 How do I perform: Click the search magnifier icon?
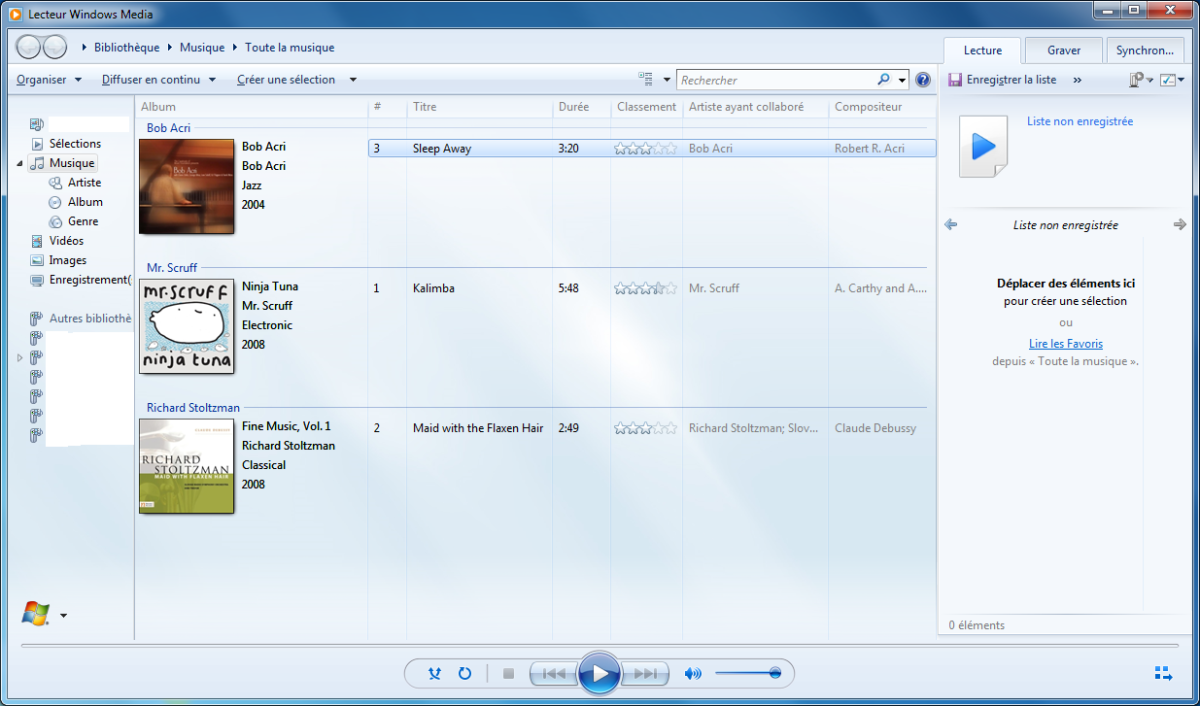tap(884, 80)
